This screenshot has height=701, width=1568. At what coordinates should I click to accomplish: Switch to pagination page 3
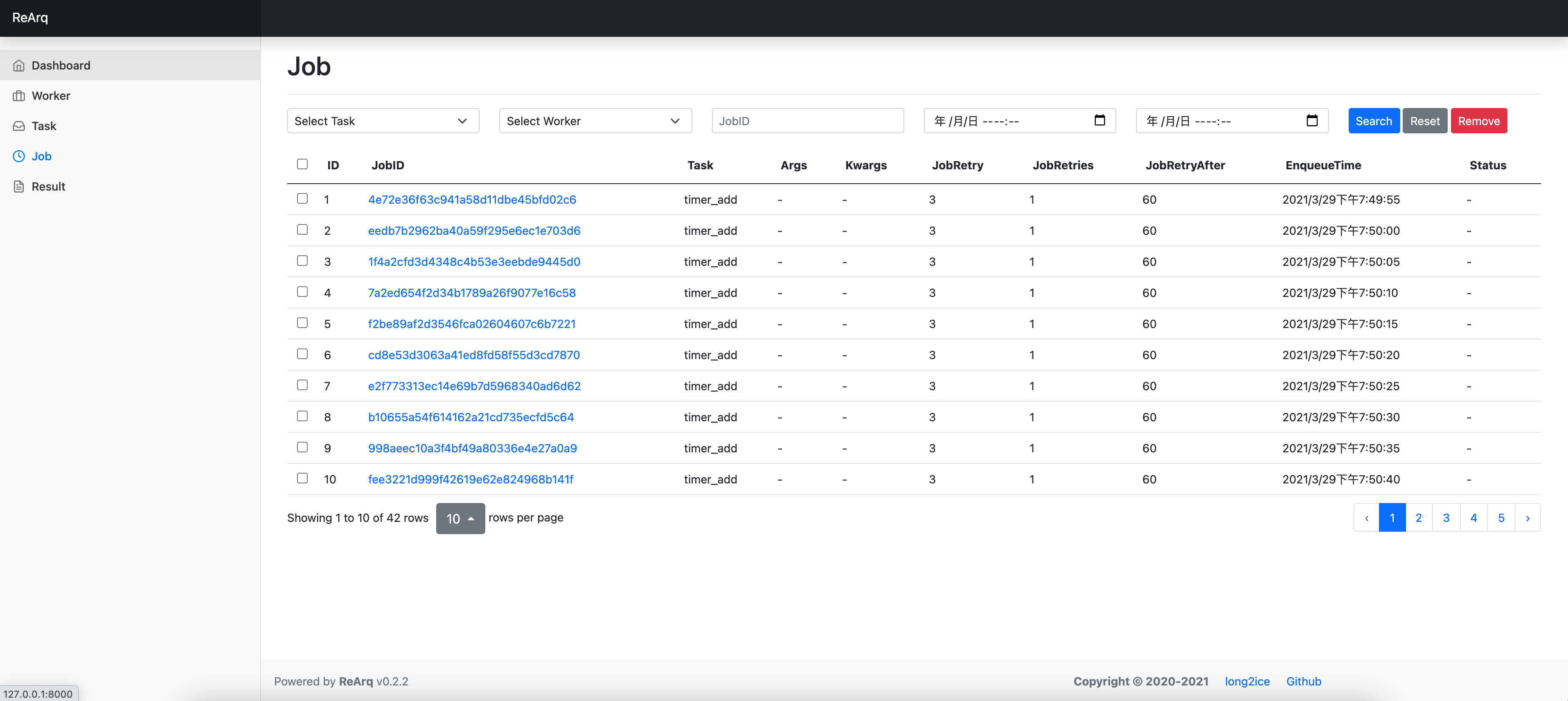[1446, 518]
